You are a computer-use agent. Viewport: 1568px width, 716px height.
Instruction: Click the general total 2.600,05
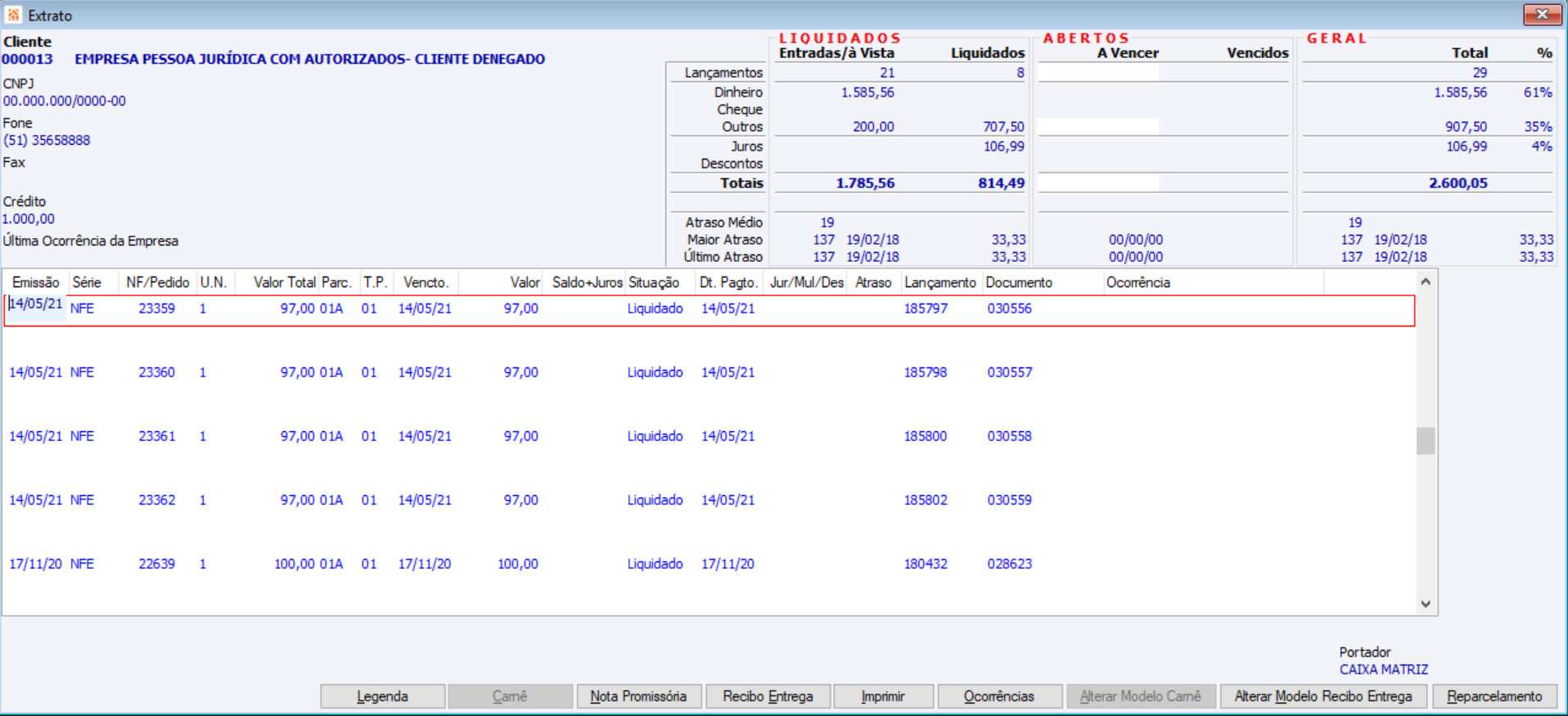pyautogui.click(x=1458, y=183)
